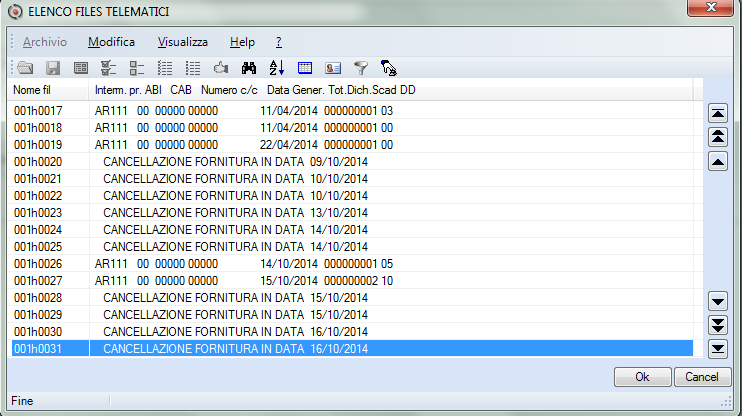The height and width of the screenshot is (416, 742).
Task: Select row 001h0021
Action: [352, 179]
